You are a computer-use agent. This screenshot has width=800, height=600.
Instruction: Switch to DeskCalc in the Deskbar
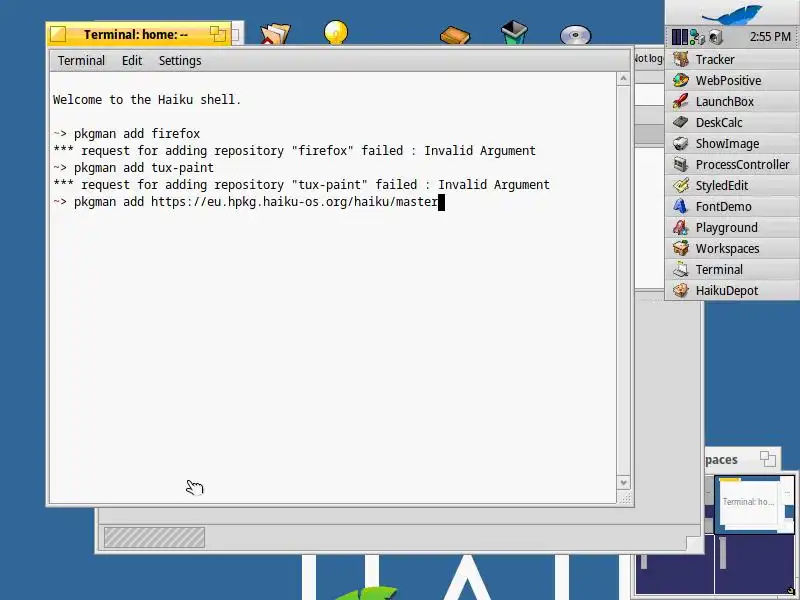732,122
